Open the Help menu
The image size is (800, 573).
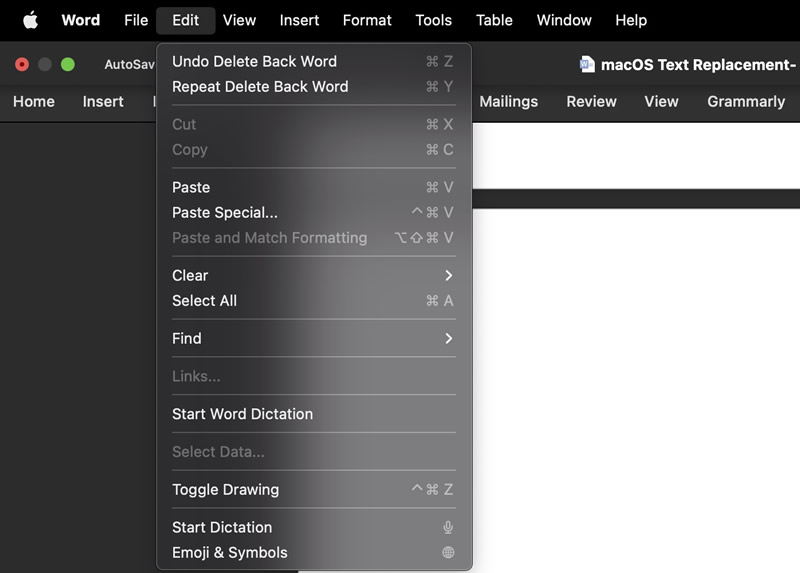(631, 20)
